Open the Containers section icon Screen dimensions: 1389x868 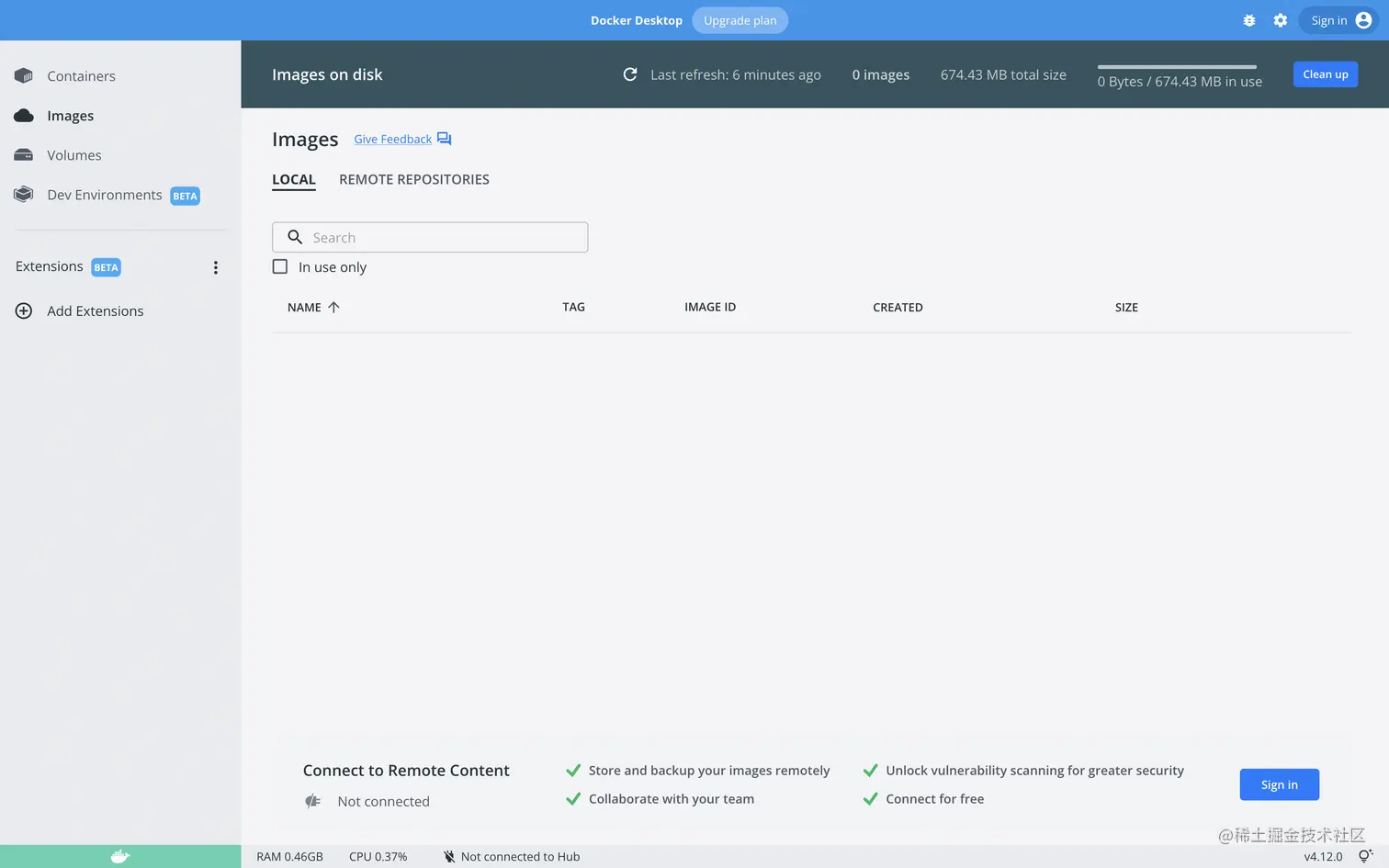click(x=24, y=75)
